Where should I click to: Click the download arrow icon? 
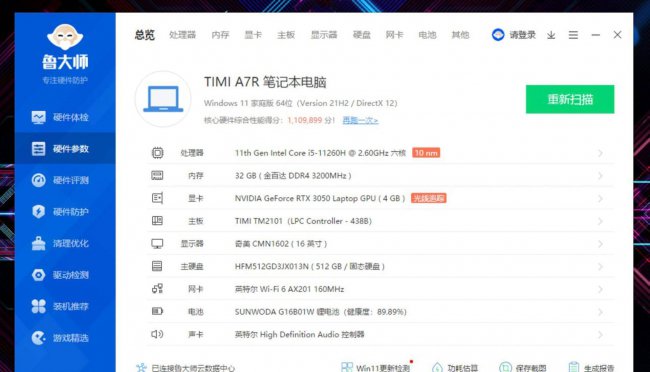click(551, 35)
